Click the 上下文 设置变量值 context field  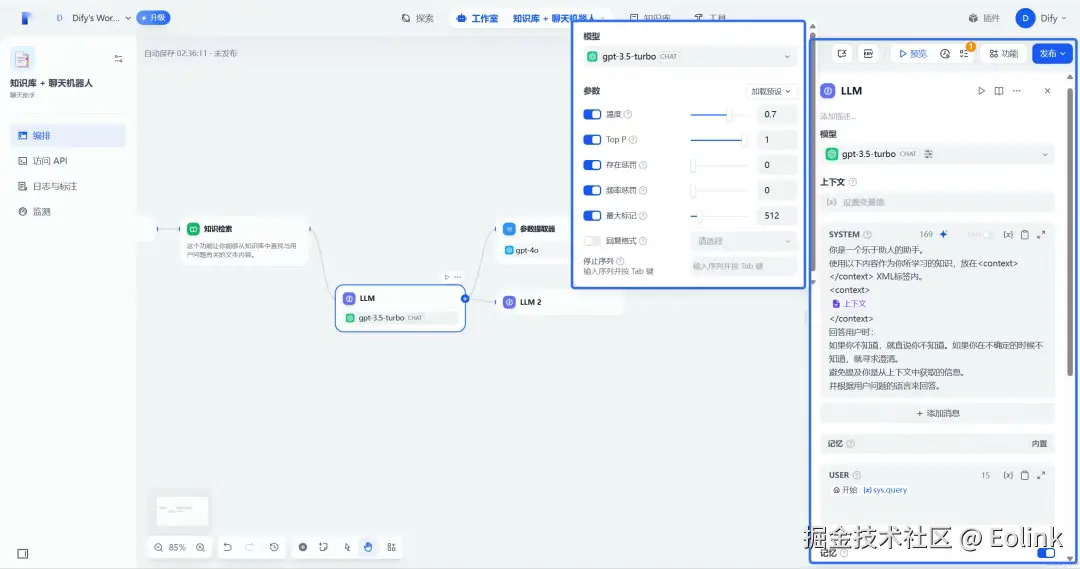point(937,203)
